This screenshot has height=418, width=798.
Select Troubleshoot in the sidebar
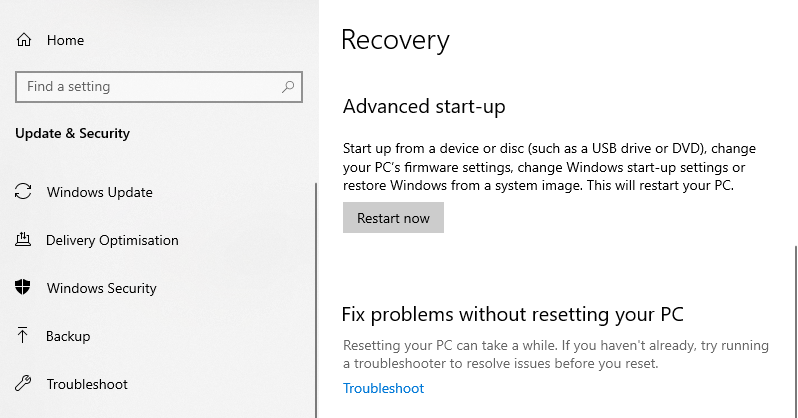[87, 384]
